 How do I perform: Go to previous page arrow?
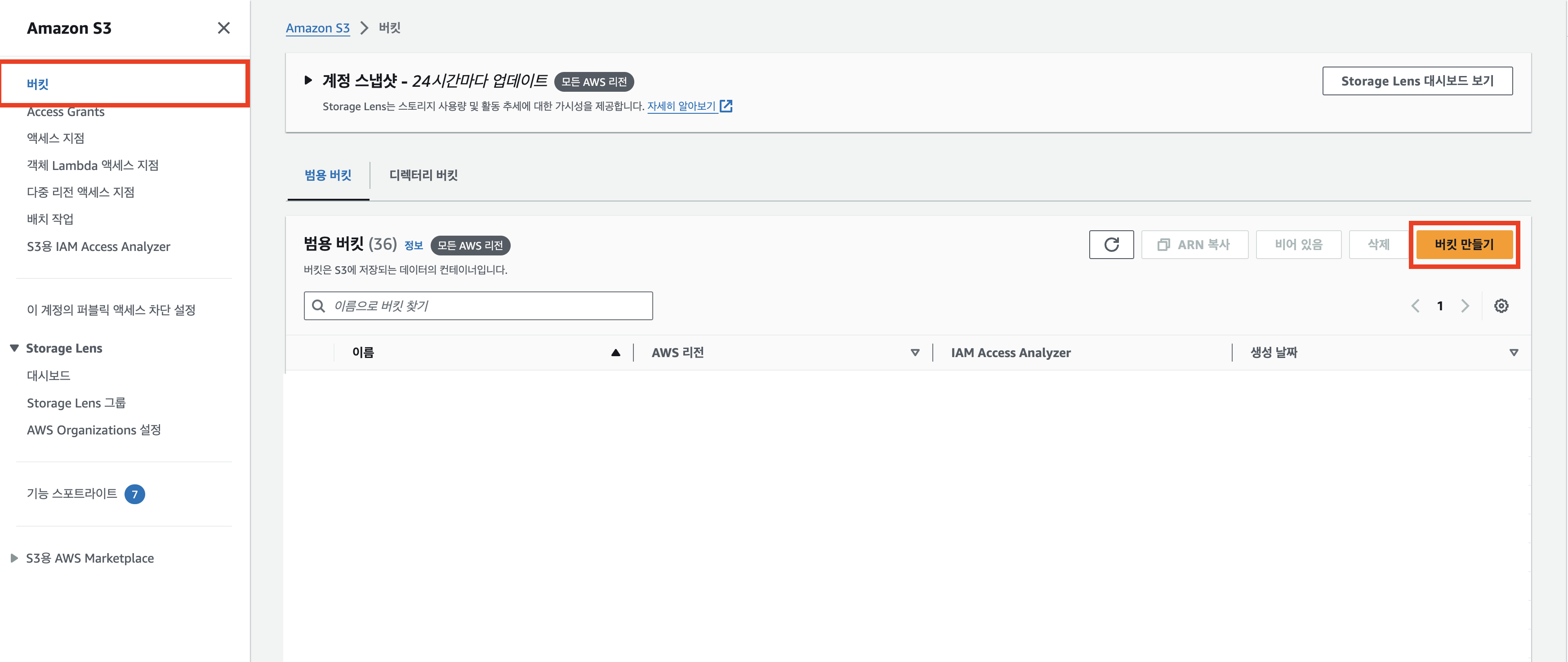[1415, 306]
